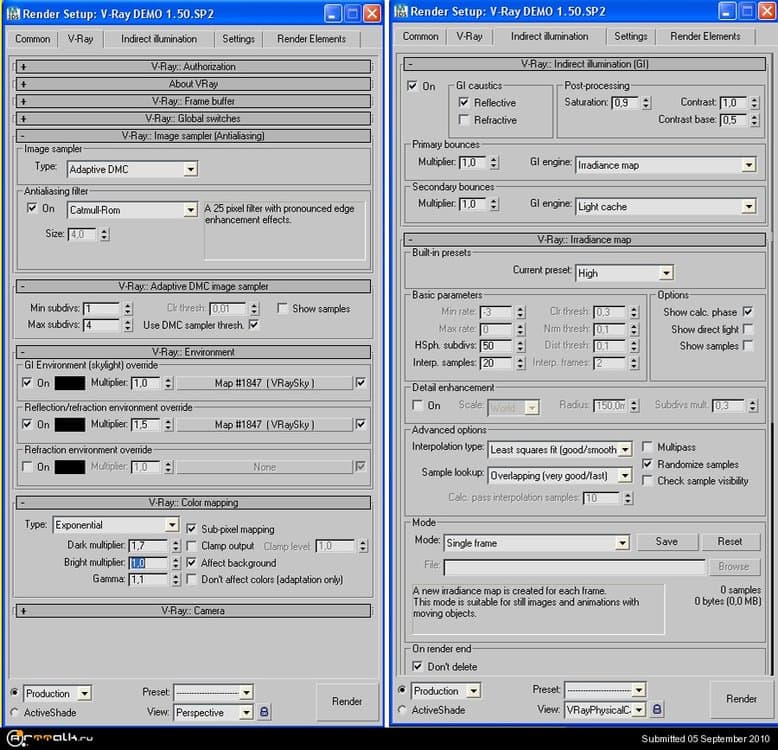Click the lock view icon beside Perspective dropdown
778x750 pixels.
pyautogui.click(x=265, y=712)
